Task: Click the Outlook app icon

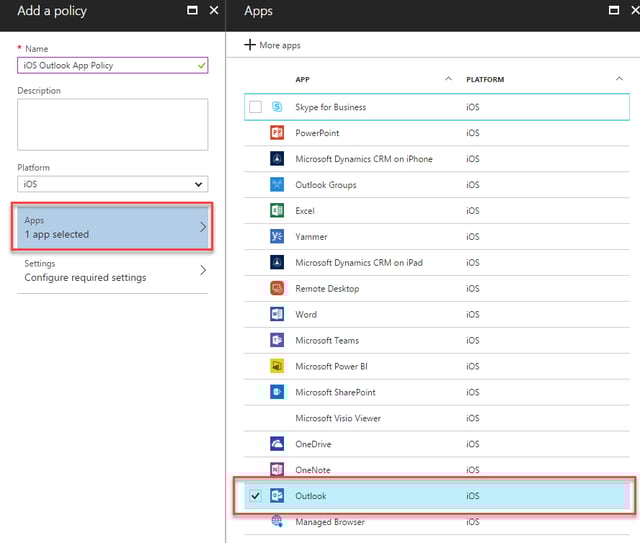Action: [277, 496]
